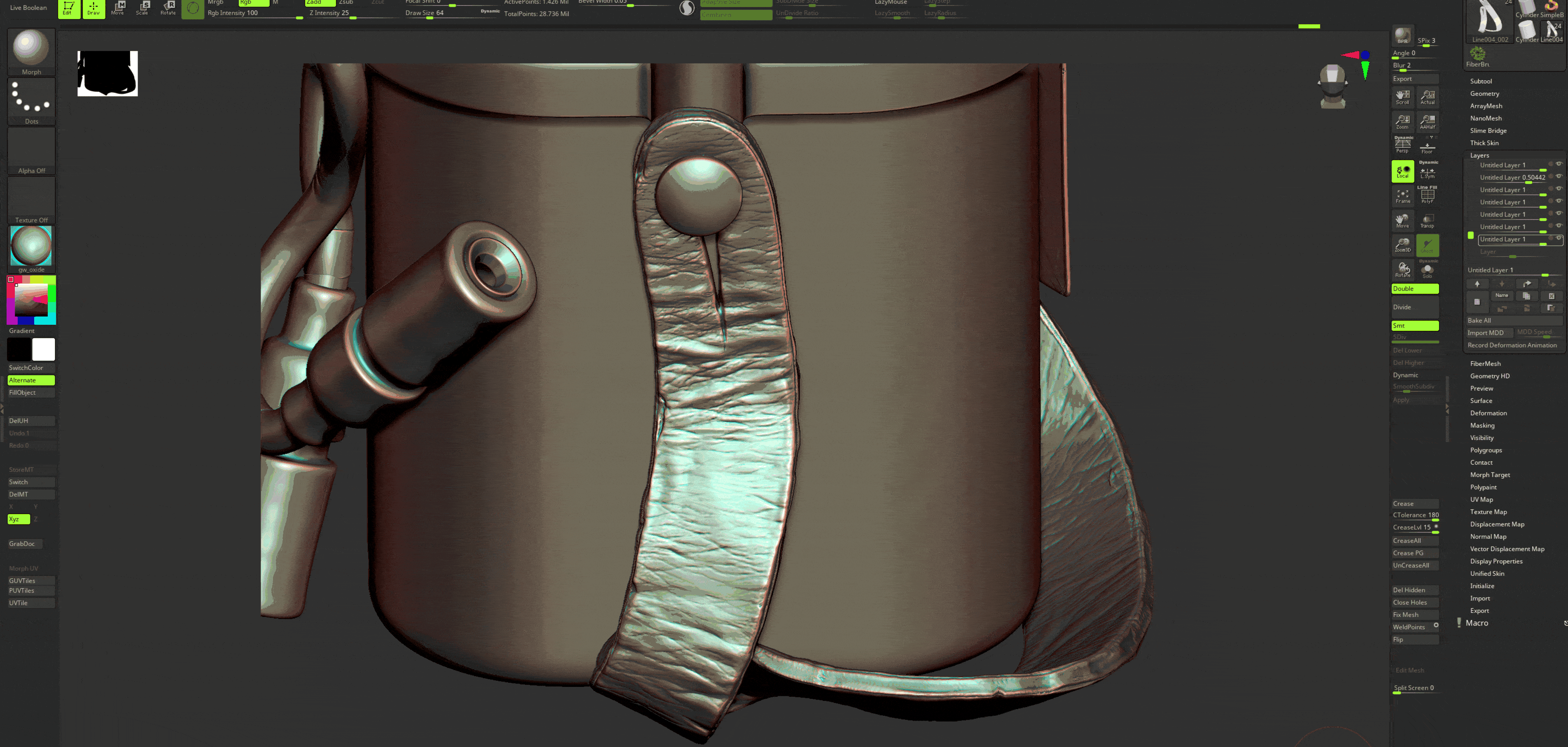Expand the Geometry section
The image size is (1568, 747).
pos(1484,93)
